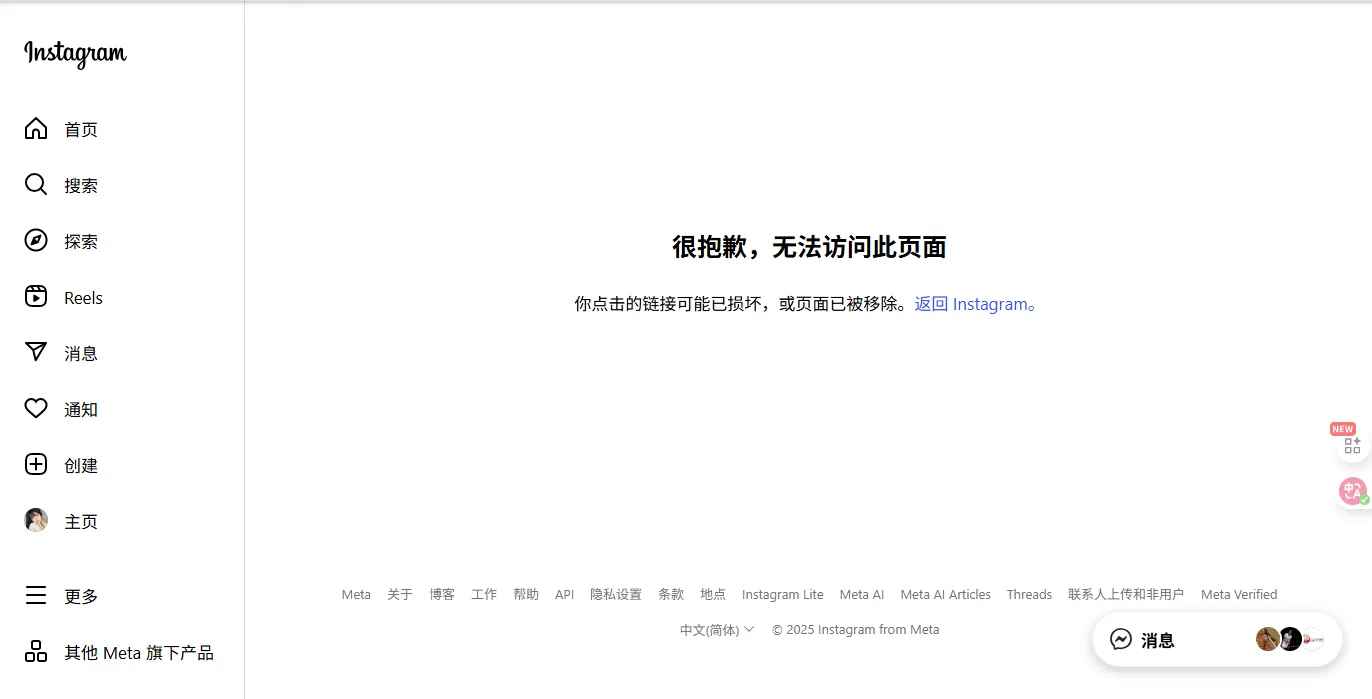
Task: Click the Reels video icon
Action: tap(36, 297)
